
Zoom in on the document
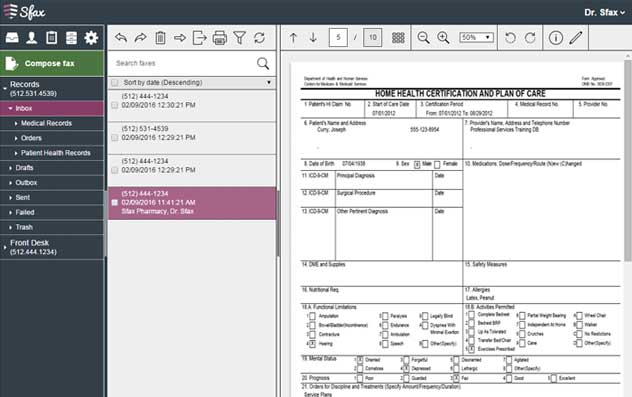[443, 37]
